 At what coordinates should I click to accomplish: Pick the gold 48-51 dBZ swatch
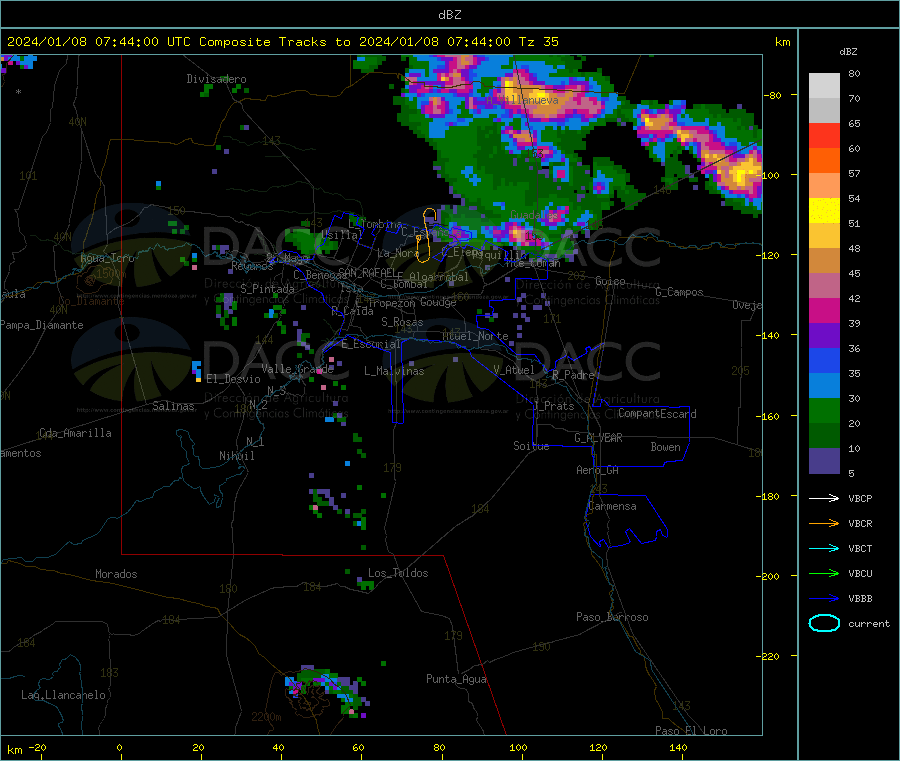(824, 235)
